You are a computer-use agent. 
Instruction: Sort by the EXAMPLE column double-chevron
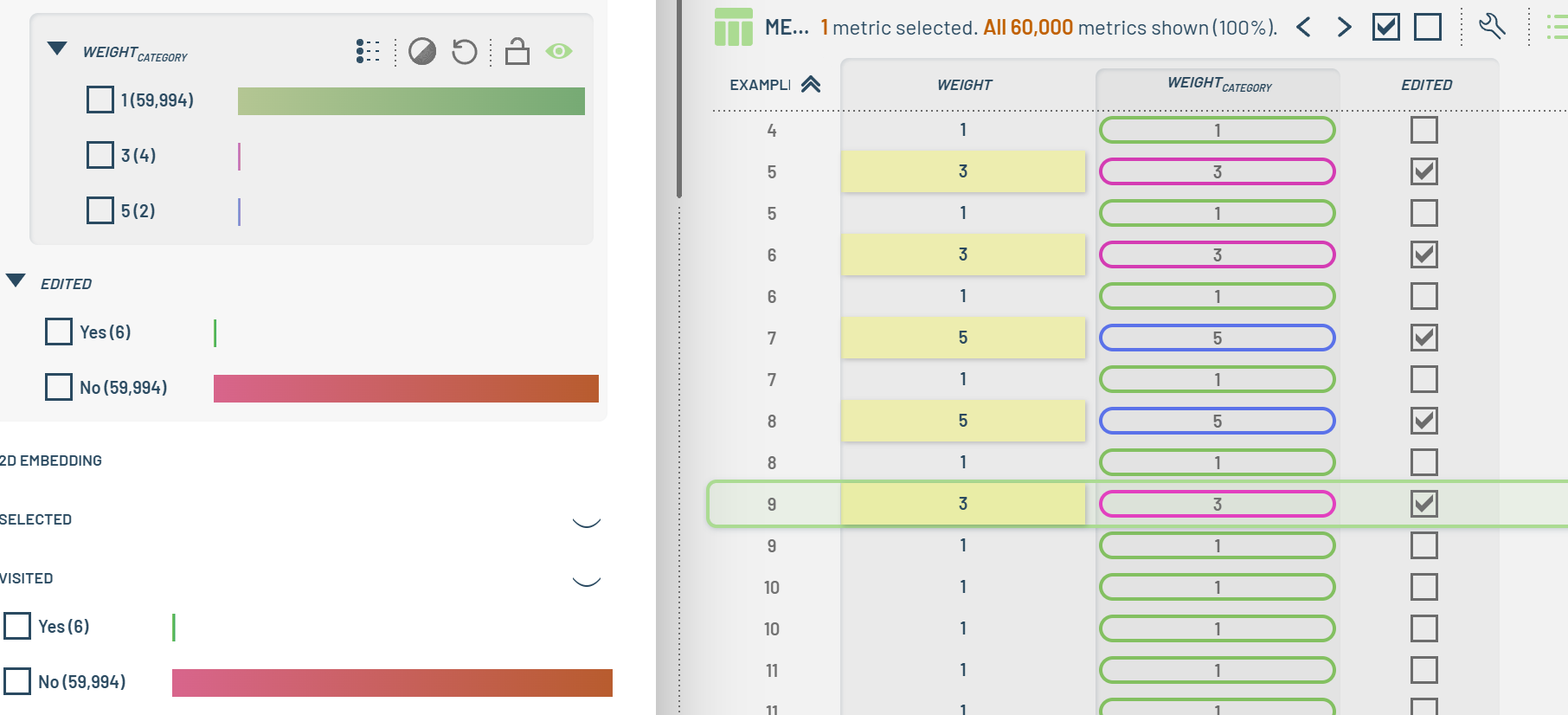point(811,84)
